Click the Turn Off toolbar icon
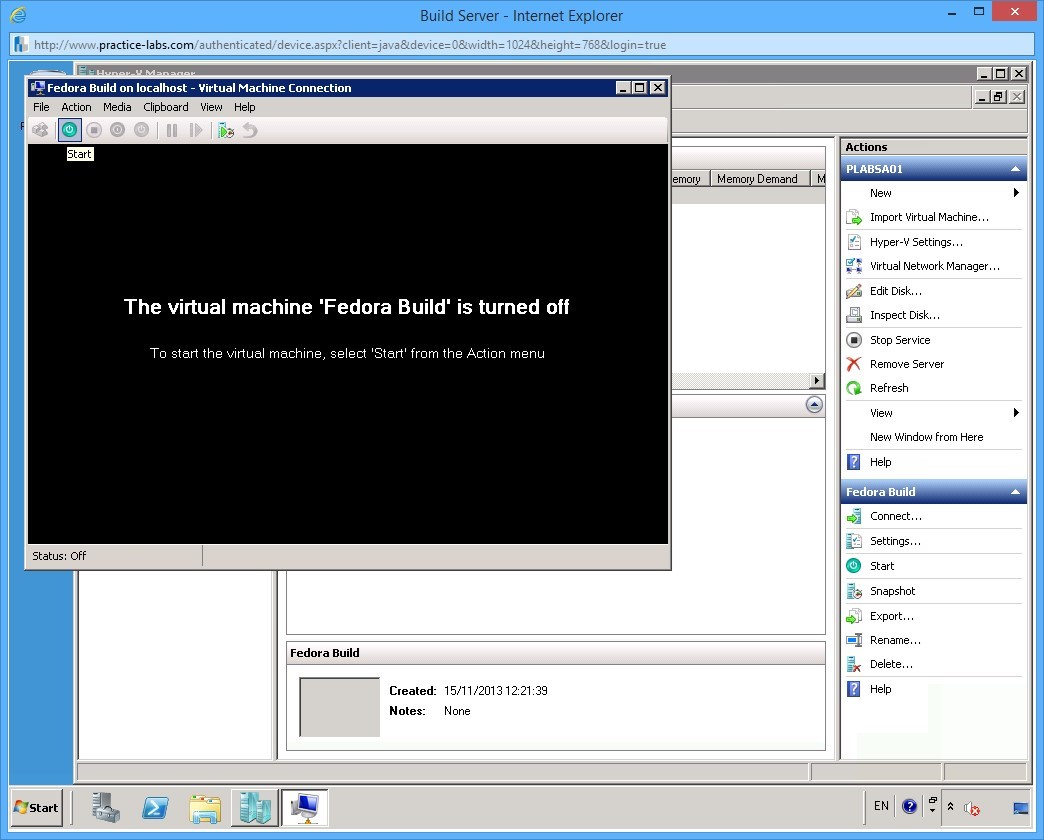The height and width of the screenshot is (840, 1044). coord(93,129)
